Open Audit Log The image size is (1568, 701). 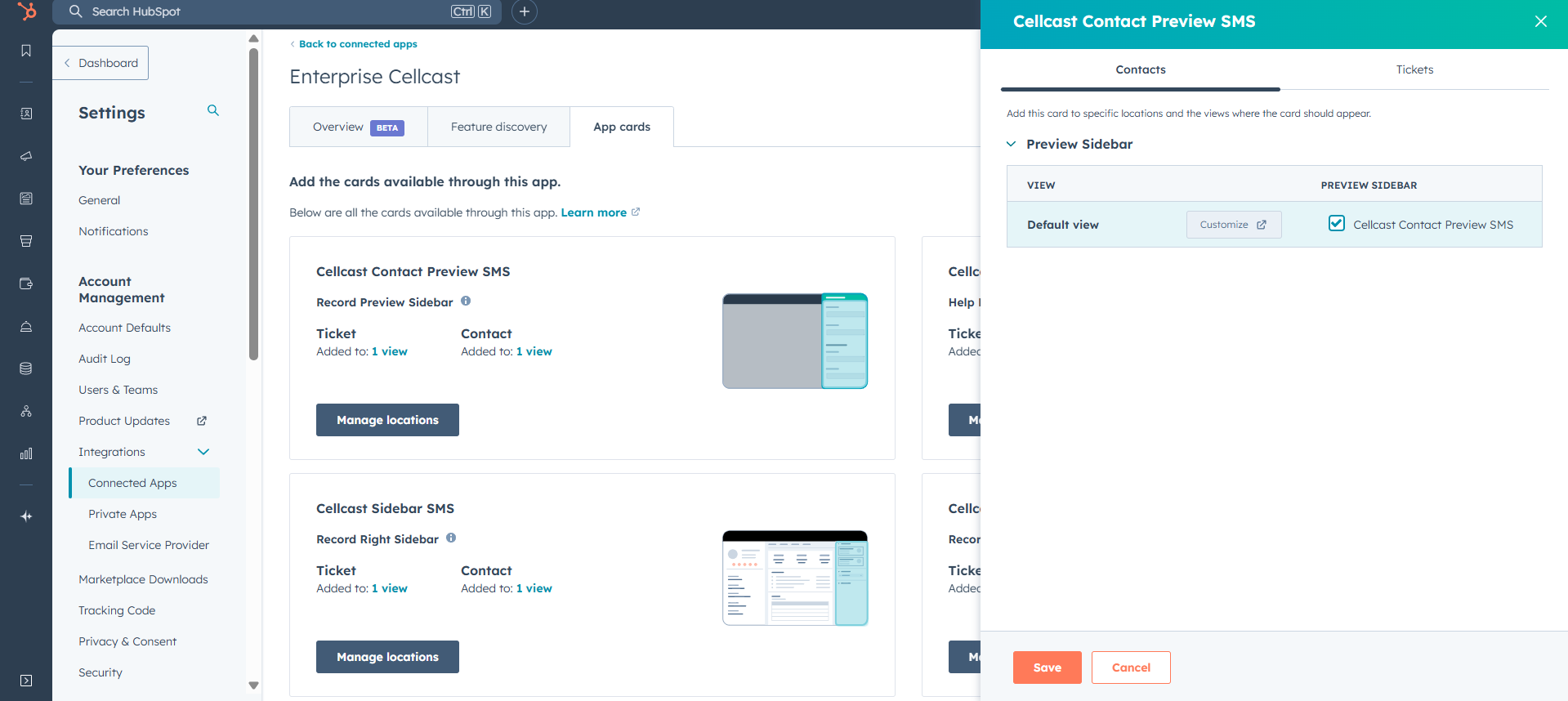(x=105, y=359)
